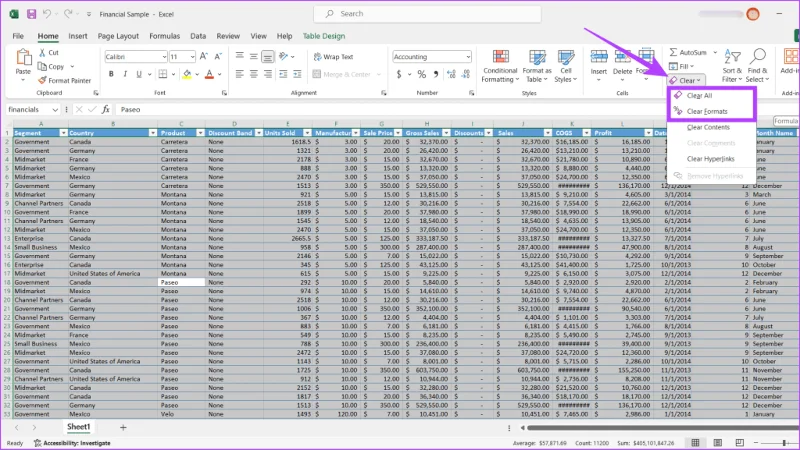Apply dollar accounting number format

coord(399,74)
